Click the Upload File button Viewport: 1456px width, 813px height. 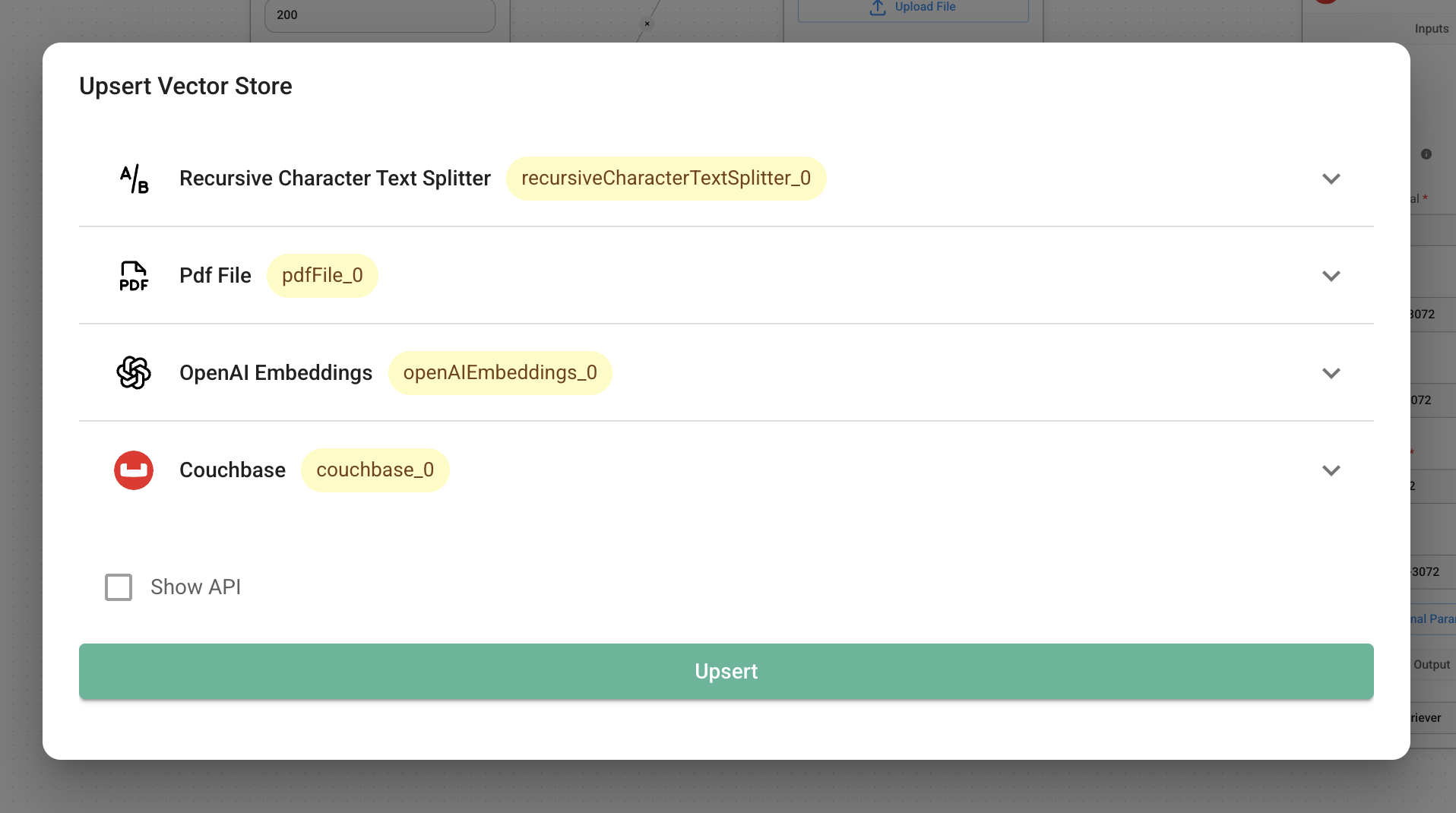click(913, 8)
